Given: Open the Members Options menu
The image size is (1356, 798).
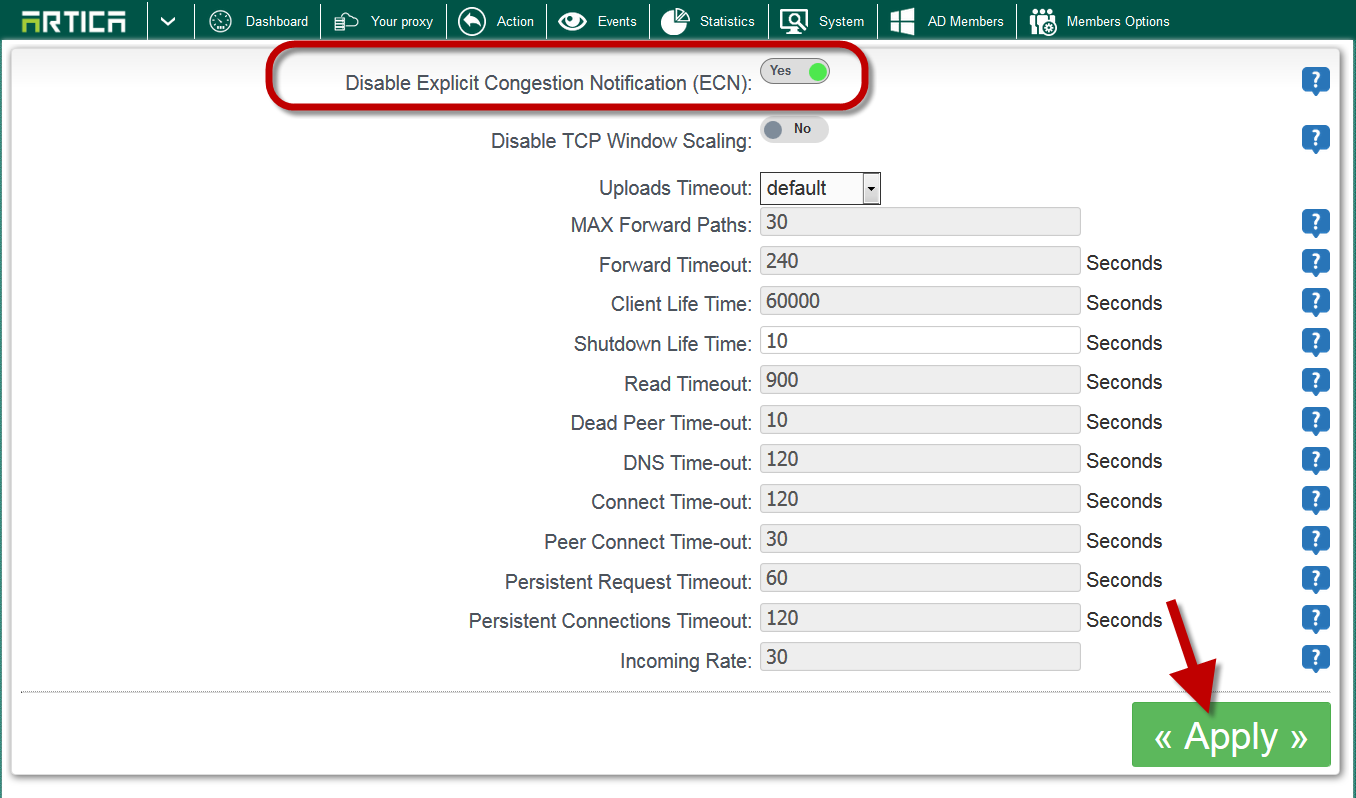Looking at the screenshot, I should coord(1117,21).
